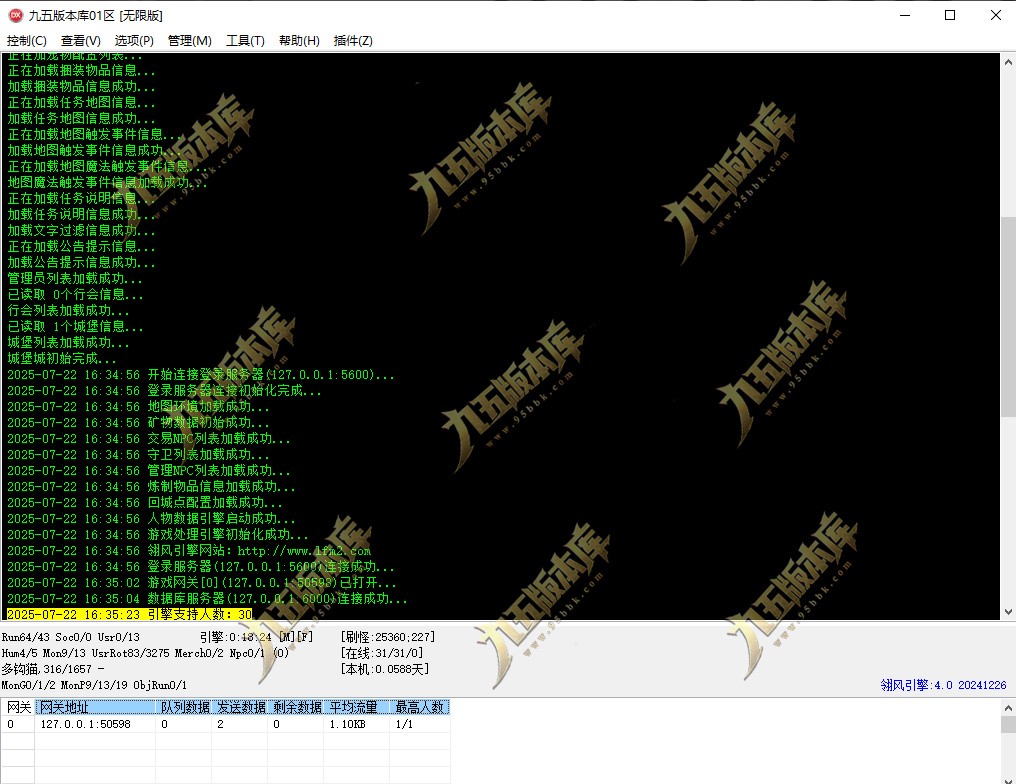Click the http://www.lfm2.com URL in log
Screen dimensions: 1016x784
point(304,551)
